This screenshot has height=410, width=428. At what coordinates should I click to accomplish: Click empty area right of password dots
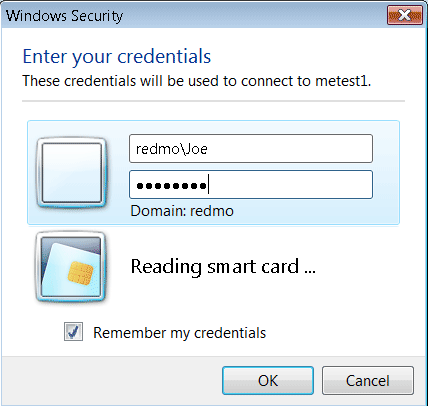[290, 185]
